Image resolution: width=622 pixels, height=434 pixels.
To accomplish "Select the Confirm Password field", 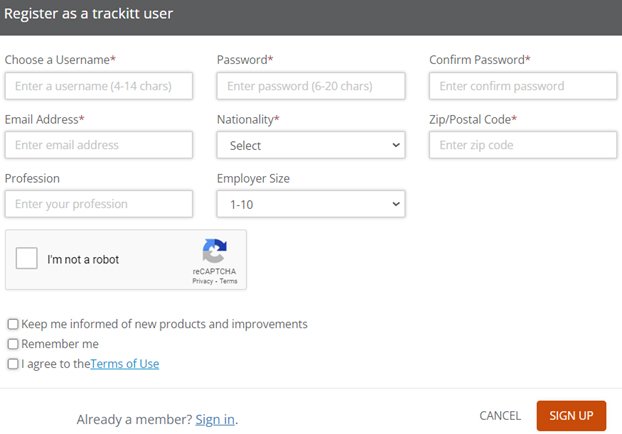I will pyautogui.click(x=523, y=86).
